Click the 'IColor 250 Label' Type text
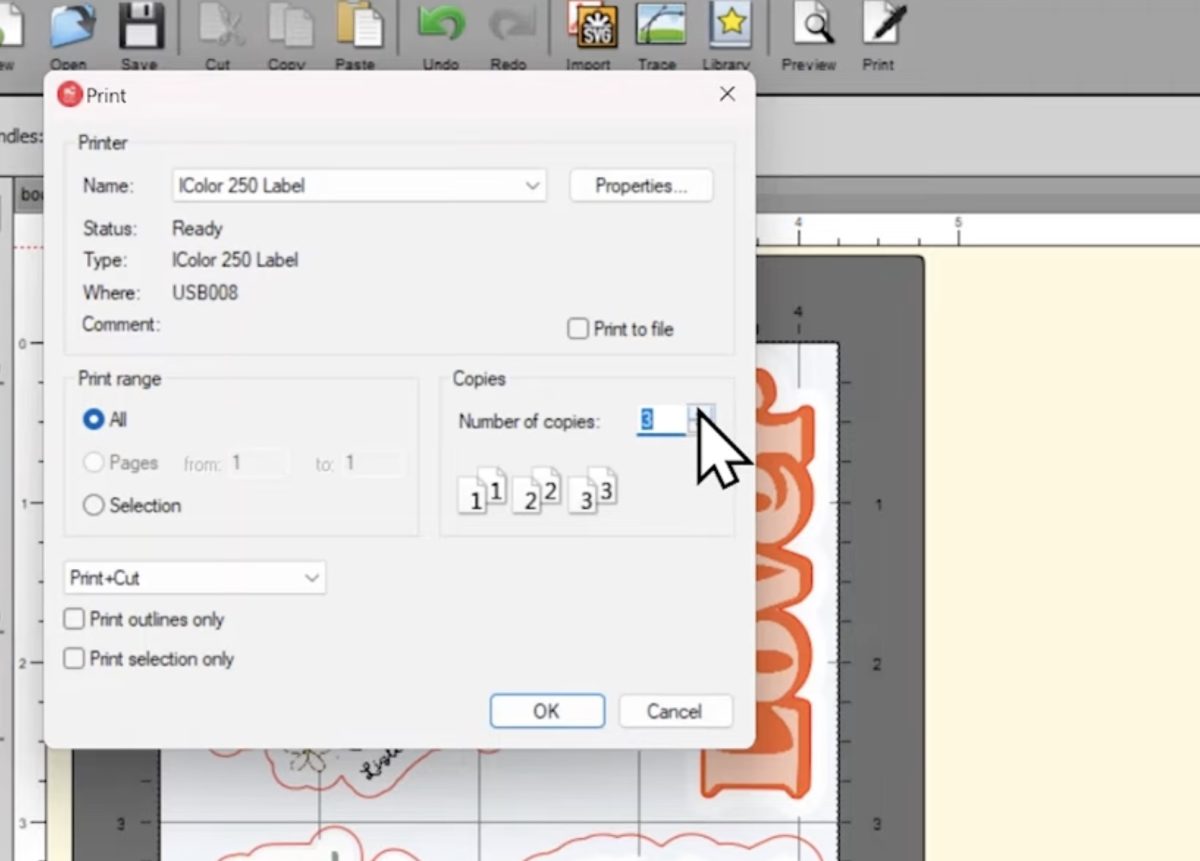Image resolution: width=1200 pixels, height=861 pixels. [x=235, y=260]
